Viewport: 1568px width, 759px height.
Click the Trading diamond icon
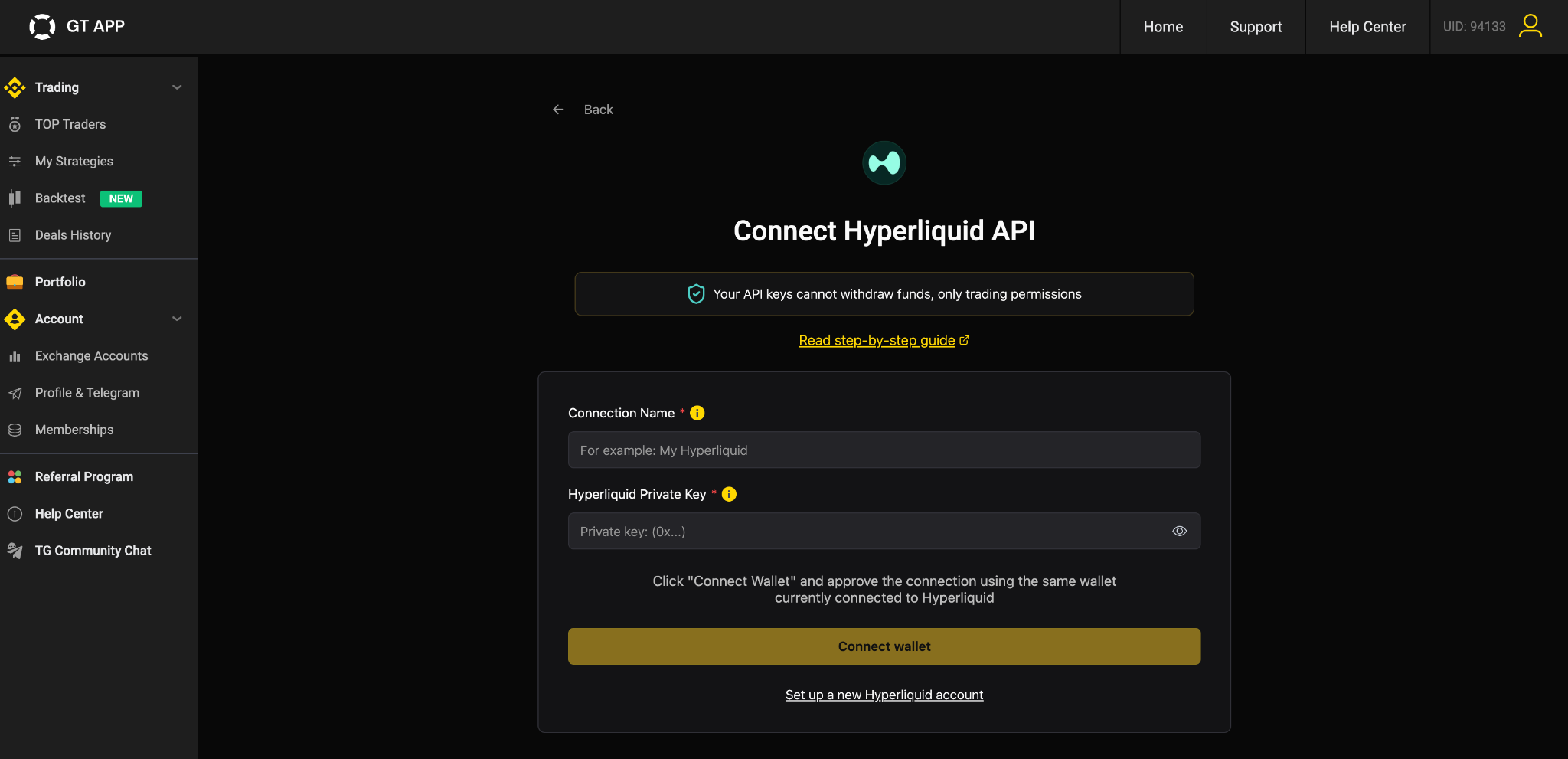coord(15,87)
